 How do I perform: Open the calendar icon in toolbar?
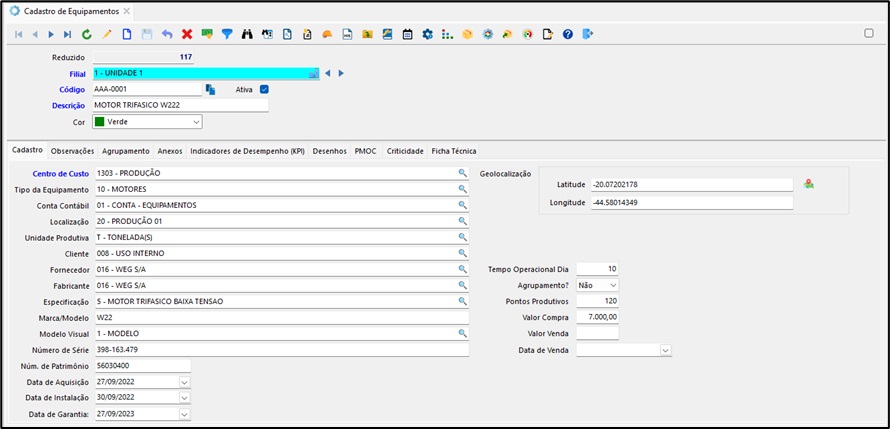pos(407,35)
